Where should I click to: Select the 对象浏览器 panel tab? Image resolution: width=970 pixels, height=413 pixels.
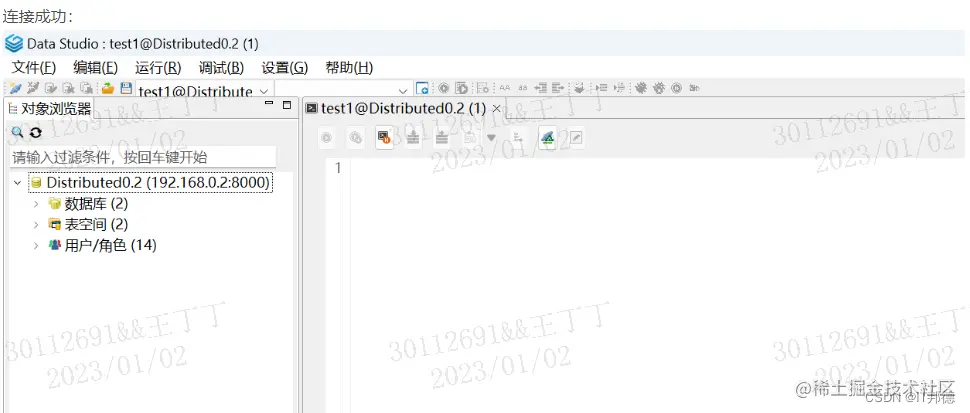49,109
